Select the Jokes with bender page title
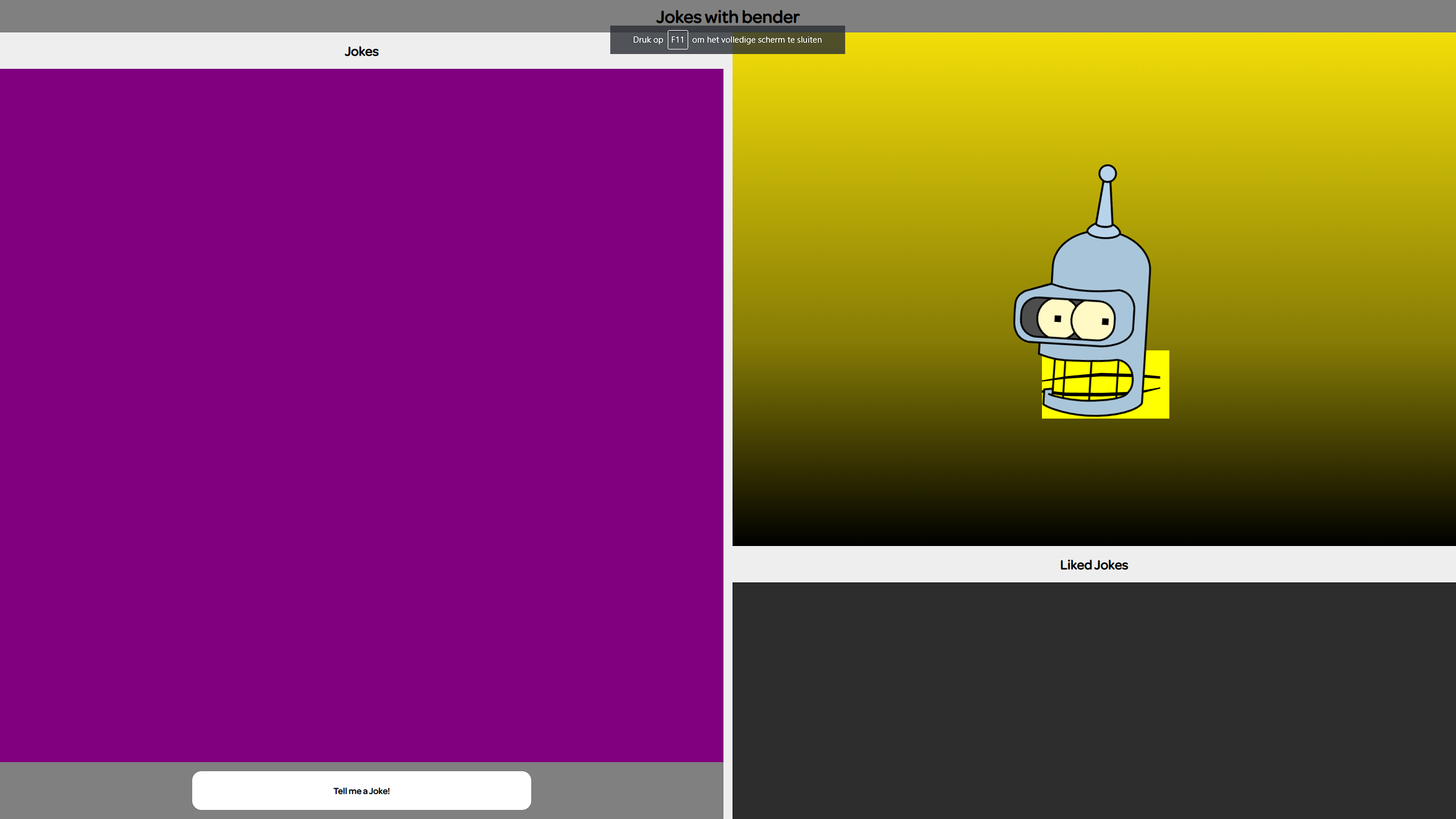The height and width of the screenshot is (819, 1456). click(727, 17)
